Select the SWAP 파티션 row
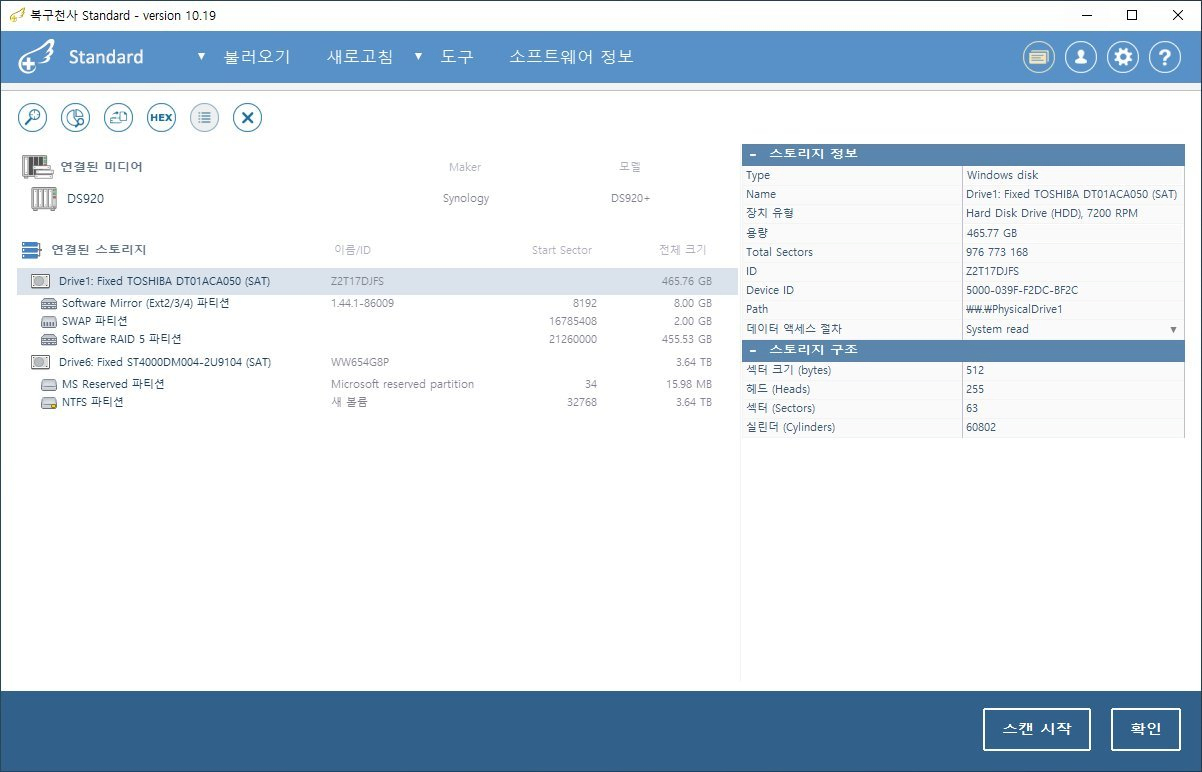1202x772 pixels. point(377,322)
